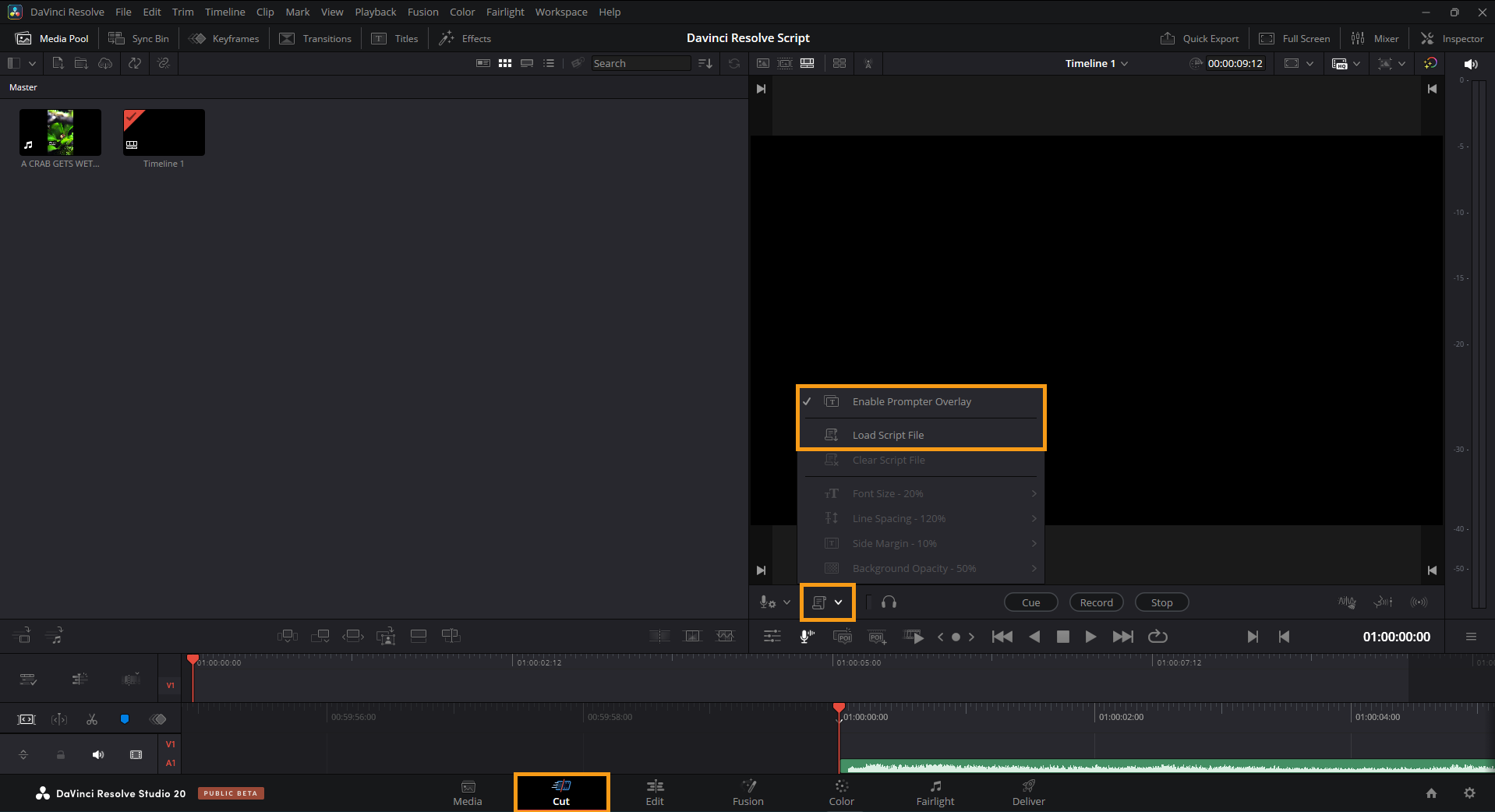1495x812 pixels.
Task: Play the timeline in reverse
Action: pos(1034,637)
